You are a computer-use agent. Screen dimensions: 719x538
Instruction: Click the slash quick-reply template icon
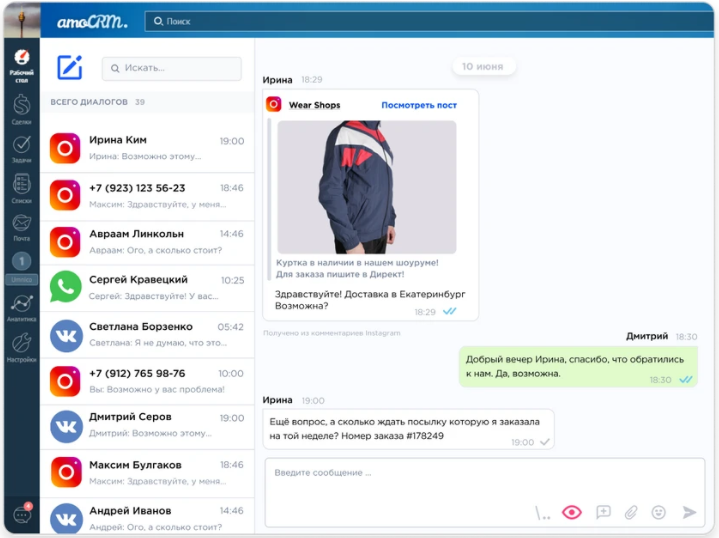click(542, 513)
